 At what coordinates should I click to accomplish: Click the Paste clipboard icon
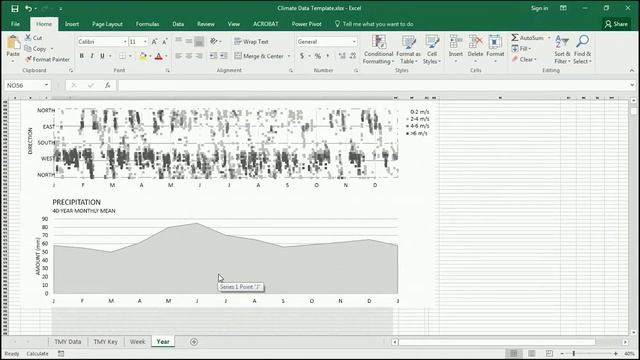tap(13, 42)
